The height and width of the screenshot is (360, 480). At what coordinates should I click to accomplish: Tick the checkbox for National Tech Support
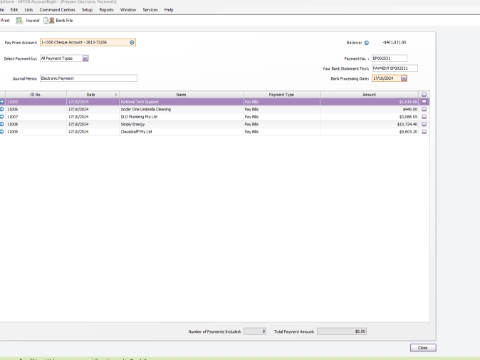click(424, 102)
